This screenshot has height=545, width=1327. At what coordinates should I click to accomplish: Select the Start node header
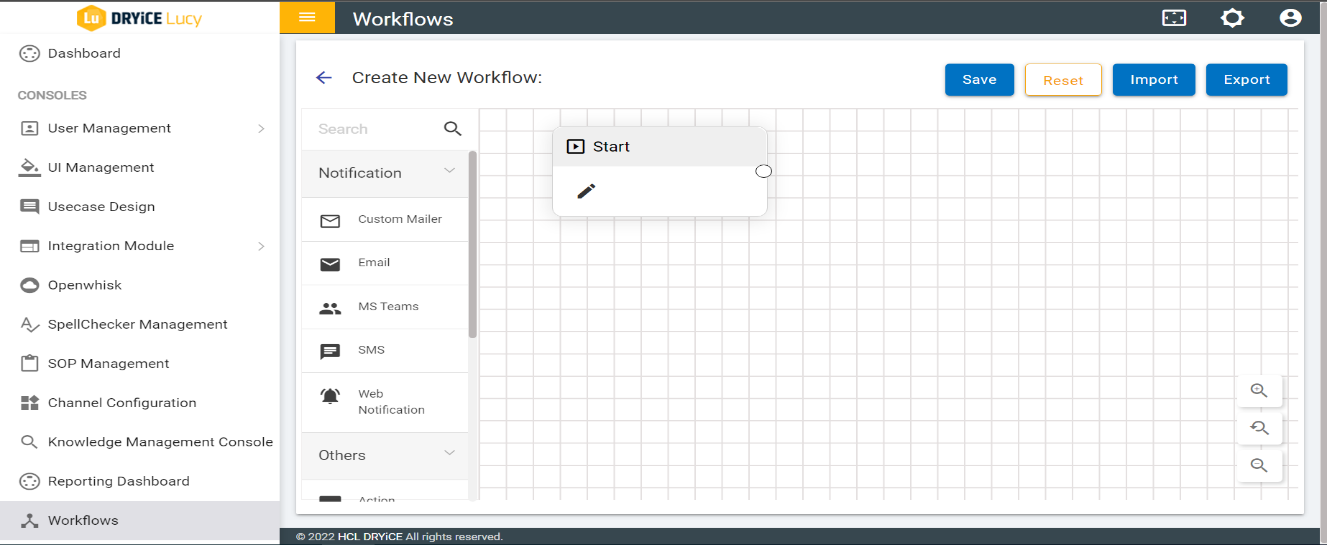[660, 146]
